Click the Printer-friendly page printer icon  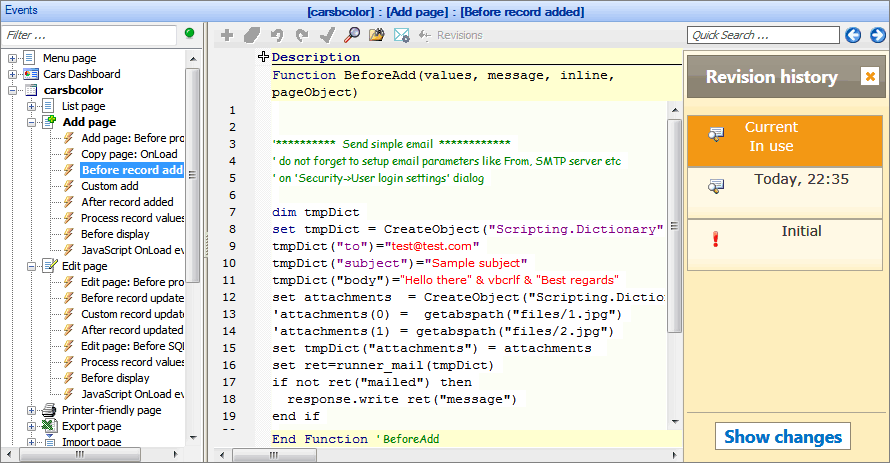click(49, 410)
